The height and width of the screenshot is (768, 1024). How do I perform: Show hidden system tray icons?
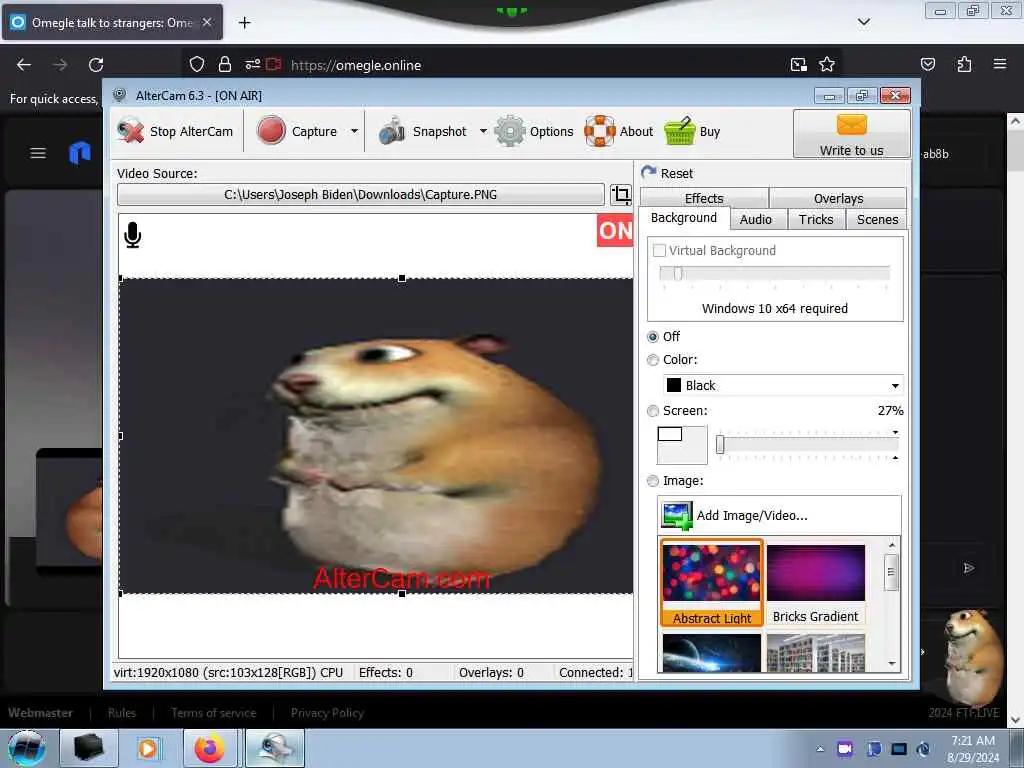820,749
